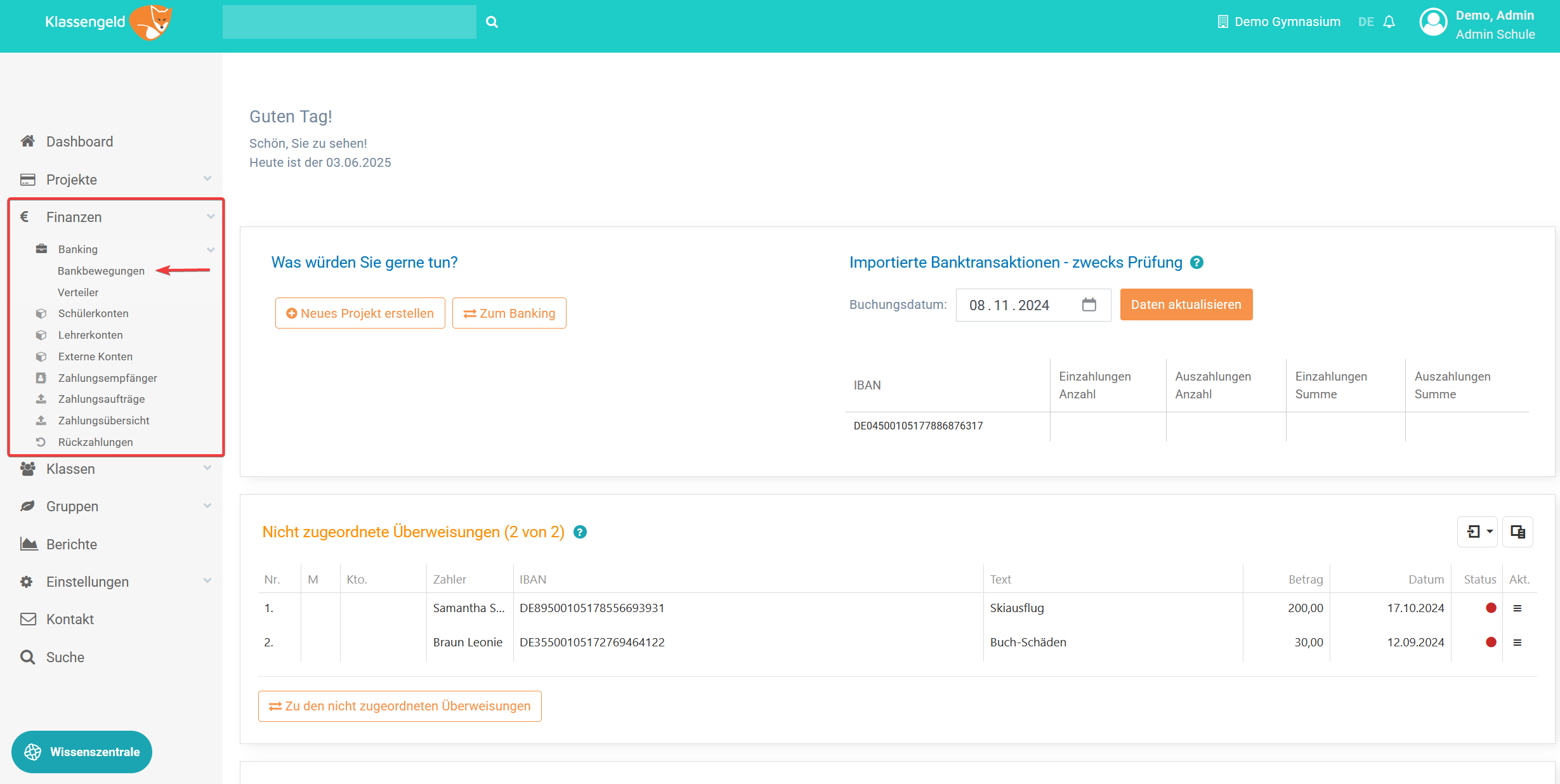Open notifications bell icon
The image size is (1560, 784).
click(x=1389, y=22)
